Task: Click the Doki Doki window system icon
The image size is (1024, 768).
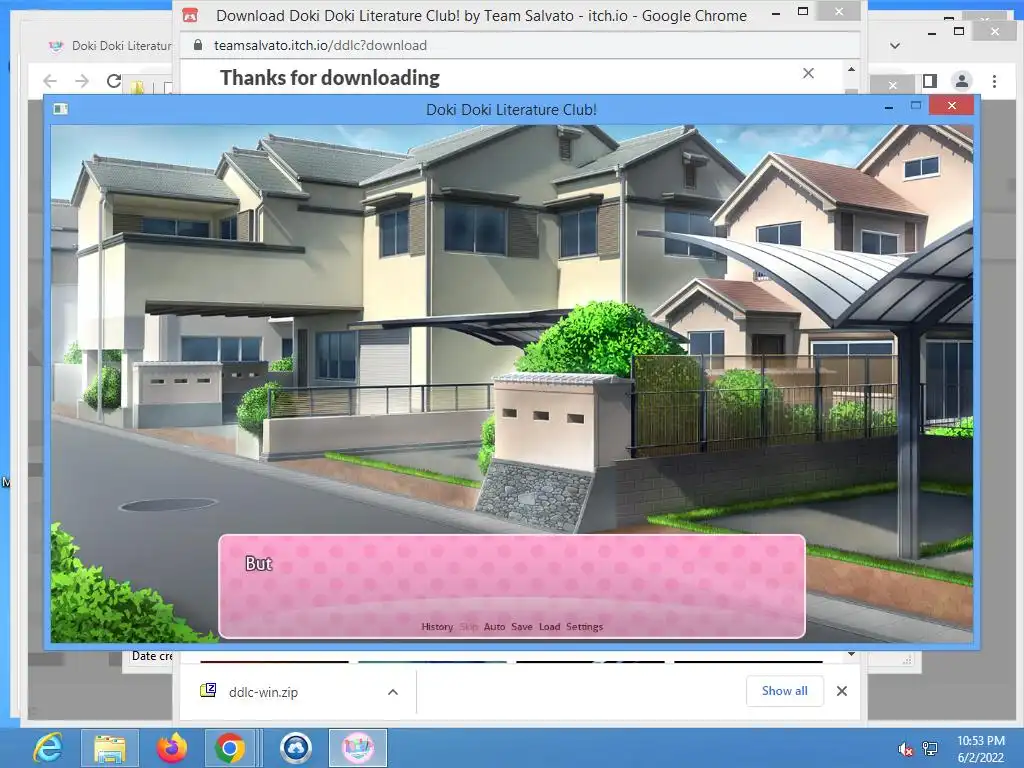Action: pos(61,109)
